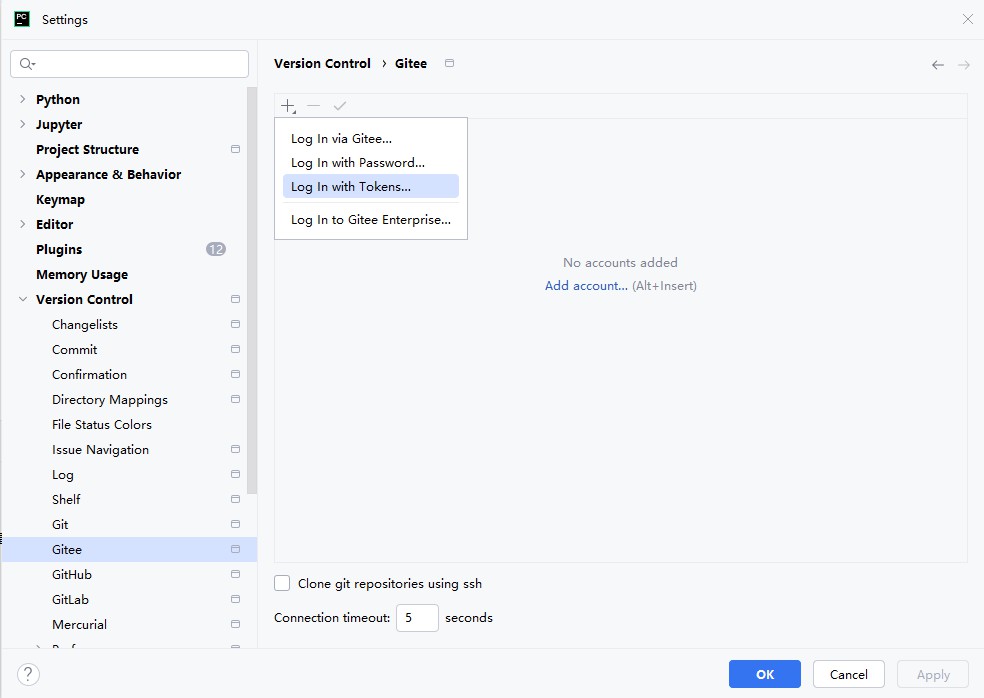
Task: Click the project icon in Issue Navigation row
Action: [235, 449]
